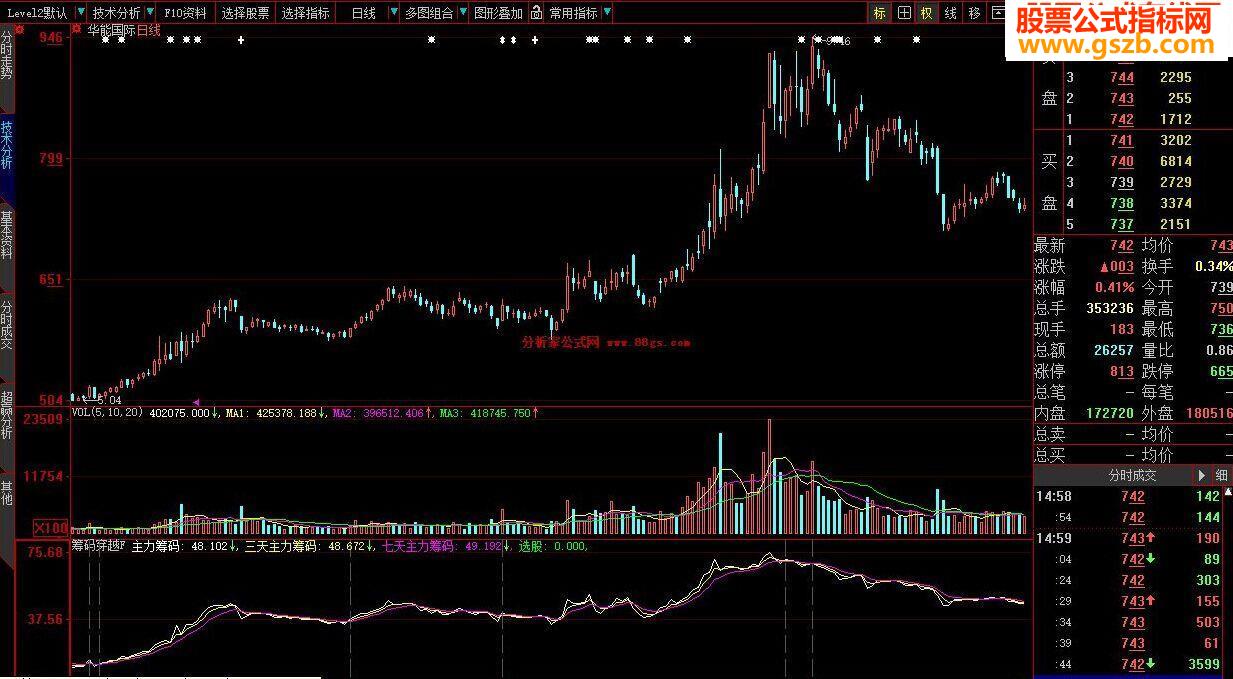1233x679 pixels.
Task: Select the 线 line-drawing tool
Action: click(x=951, y=13)
